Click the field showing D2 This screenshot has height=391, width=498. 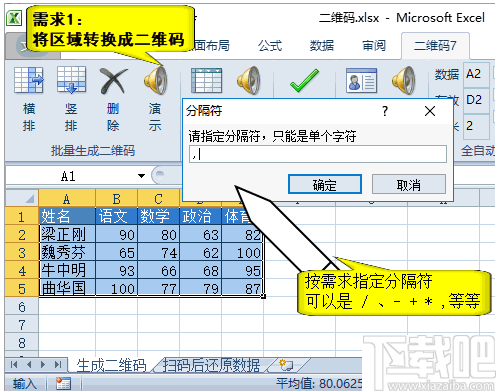pyautogui.click(x=476, y=100)
